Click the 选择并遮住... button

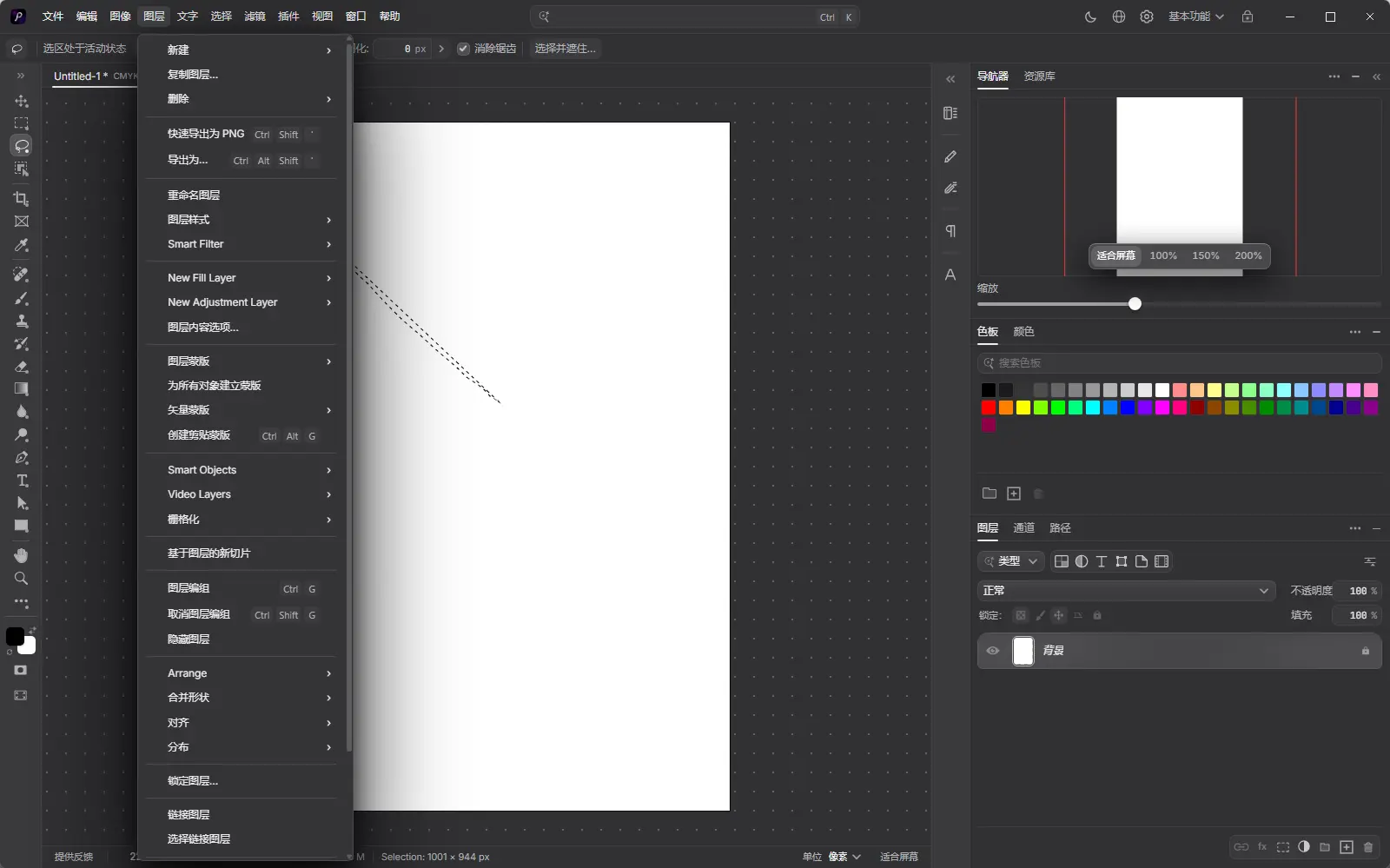pyautogui.click(x=565, y=49)
